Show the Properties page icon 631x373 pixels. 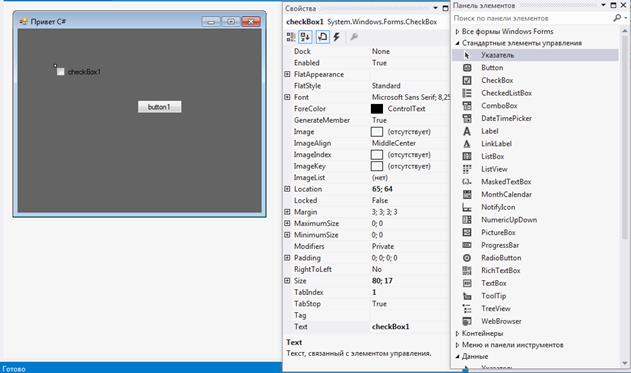coord(322,37)
